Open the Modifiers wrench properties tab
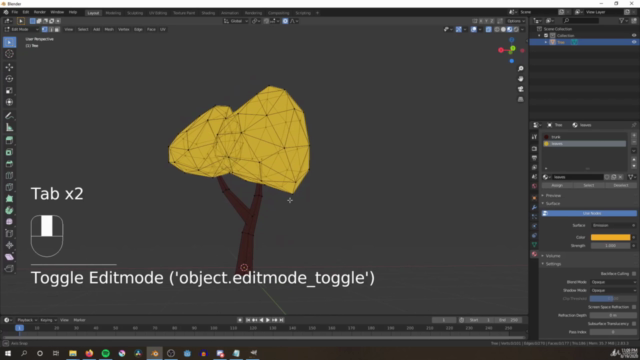Viewport: 640px width, 360px height. pos(534,207)
